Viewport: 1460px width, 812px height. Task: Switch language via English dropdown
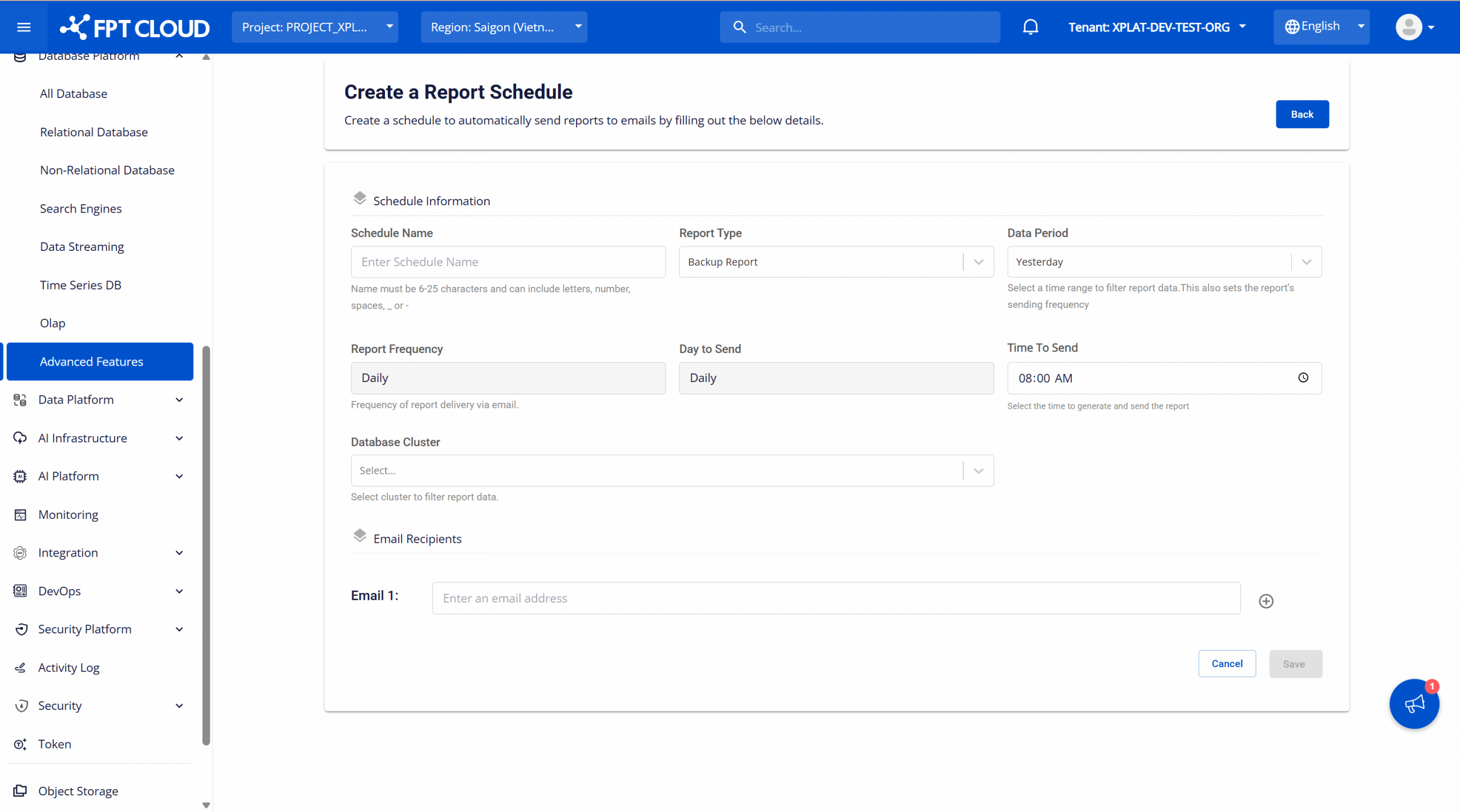(1321, 27)
